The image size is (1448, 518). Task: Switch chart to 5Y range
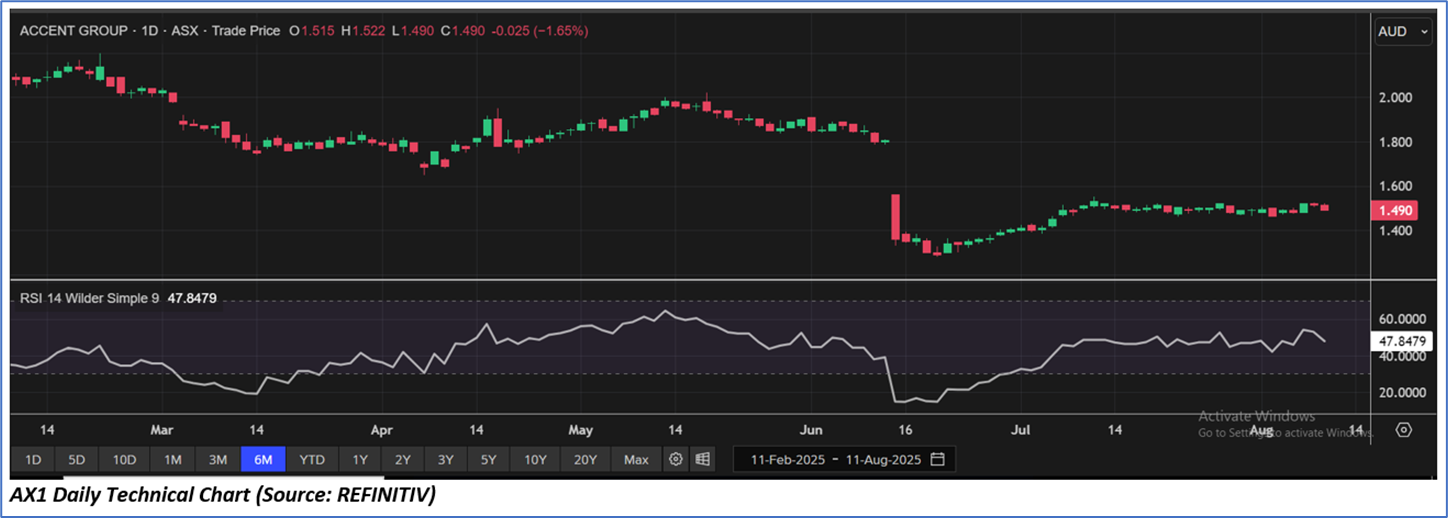[488, 460]
